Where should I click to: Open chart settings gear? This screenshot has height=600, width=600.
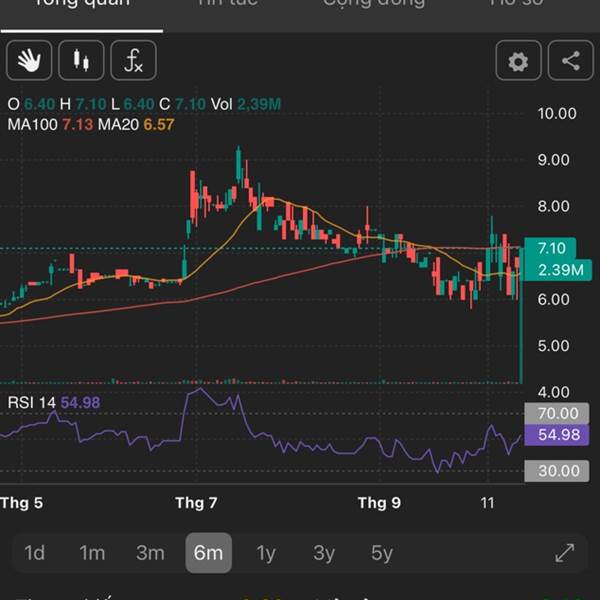[x=518, y=60]
